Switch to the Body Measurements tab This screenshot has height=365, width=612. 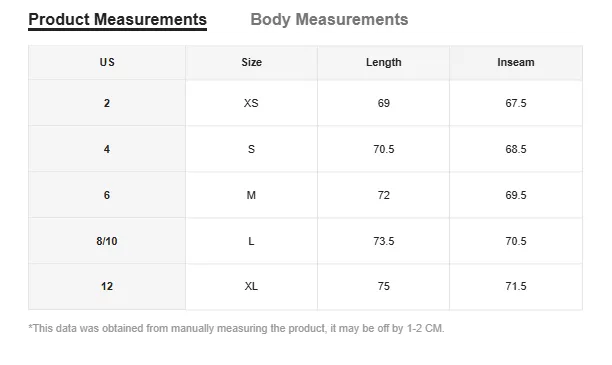click(329, 20)
